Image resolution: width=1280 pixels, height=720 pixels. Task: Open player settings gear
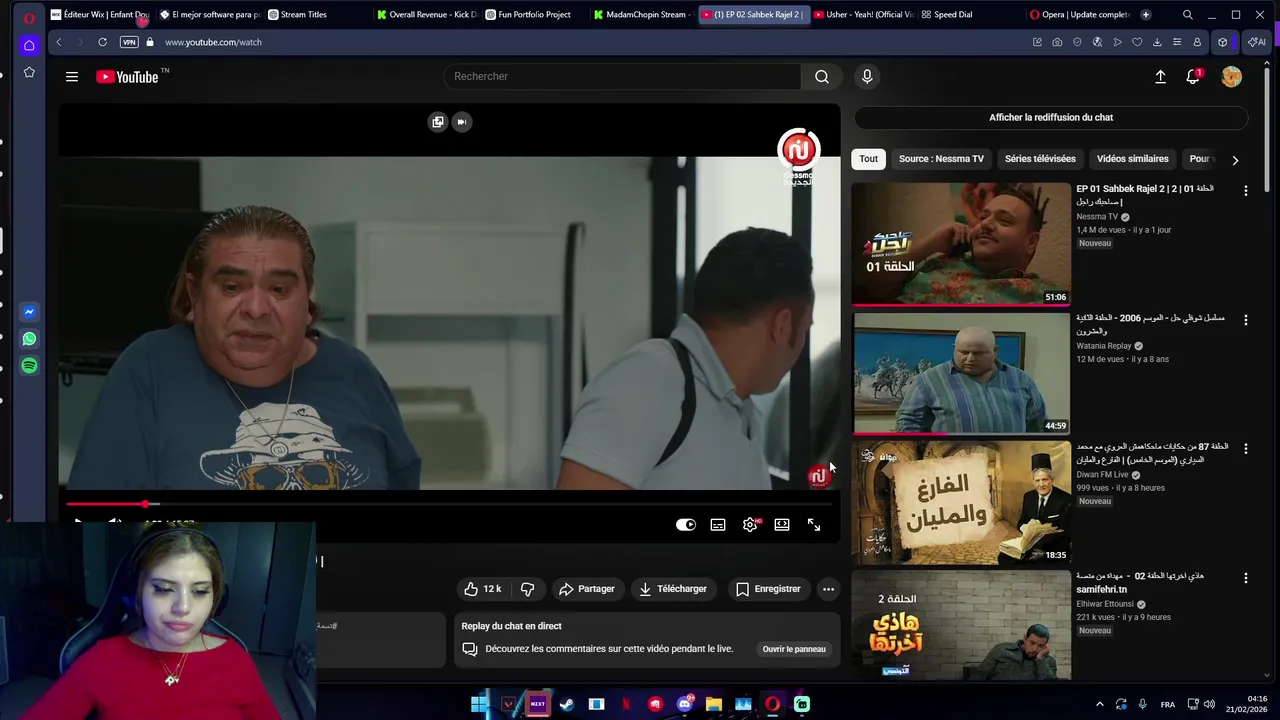(750, 525)
